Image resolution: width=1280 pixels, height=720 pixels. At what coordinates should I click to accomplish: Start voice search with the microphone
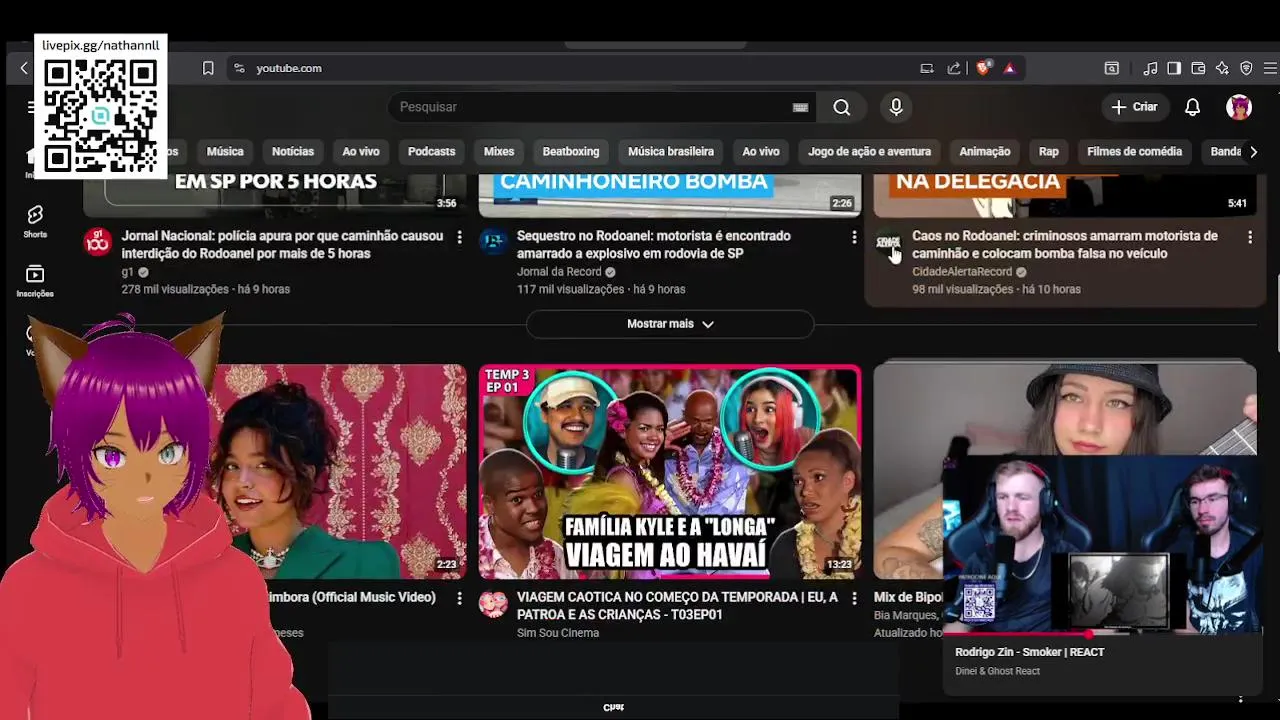(x=896, y=107)
